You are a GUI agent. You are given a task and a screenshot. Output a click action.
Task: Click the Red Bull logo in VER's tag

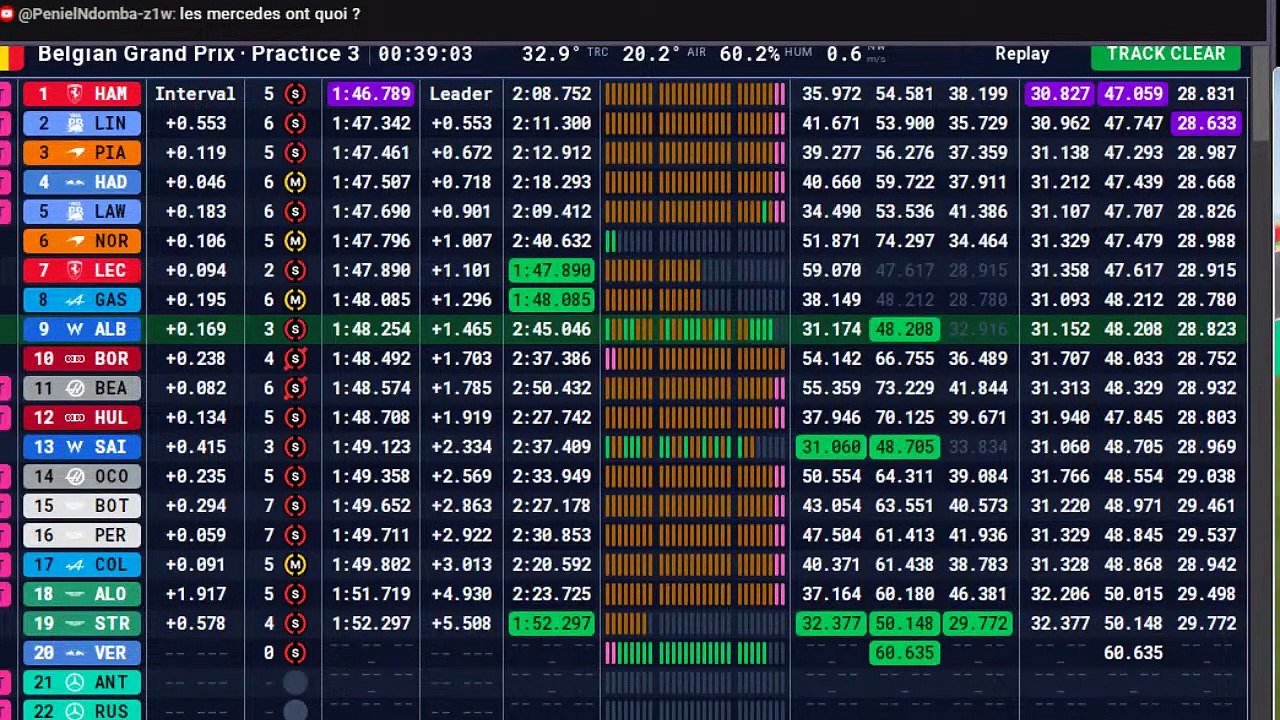(74, 653)
